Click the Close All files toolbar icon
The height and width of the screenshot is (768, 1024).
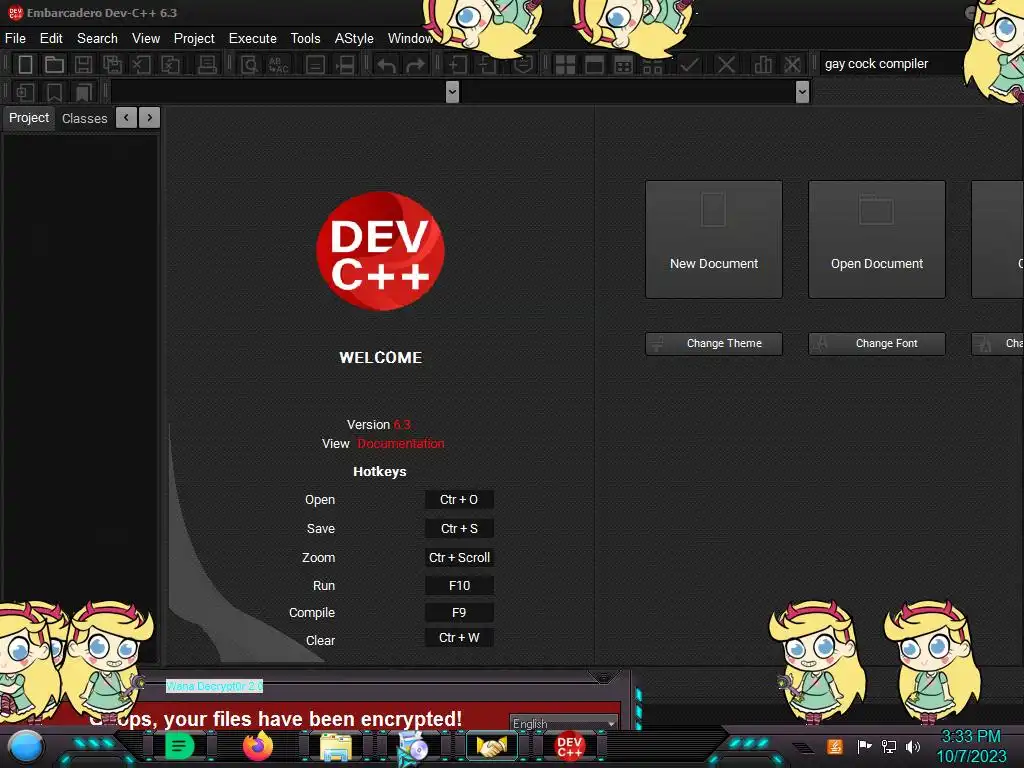tap(170, 65)
